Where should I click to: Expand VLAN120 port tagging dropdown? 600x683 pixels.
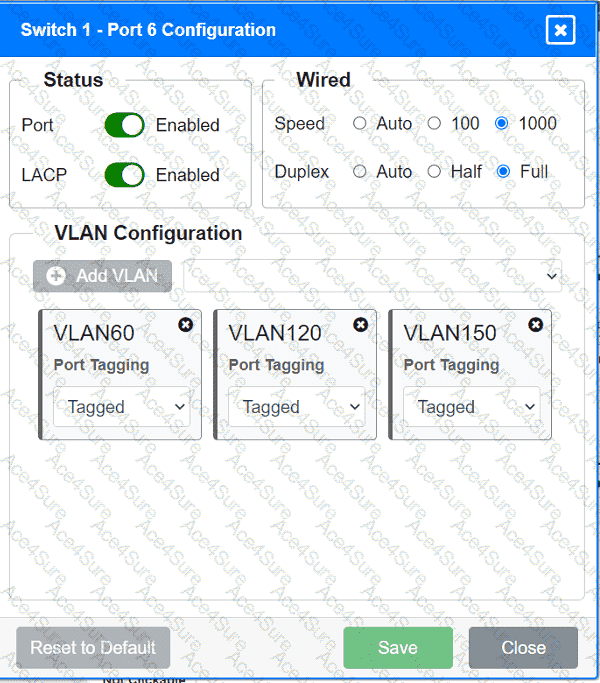(x=296, y=407)
